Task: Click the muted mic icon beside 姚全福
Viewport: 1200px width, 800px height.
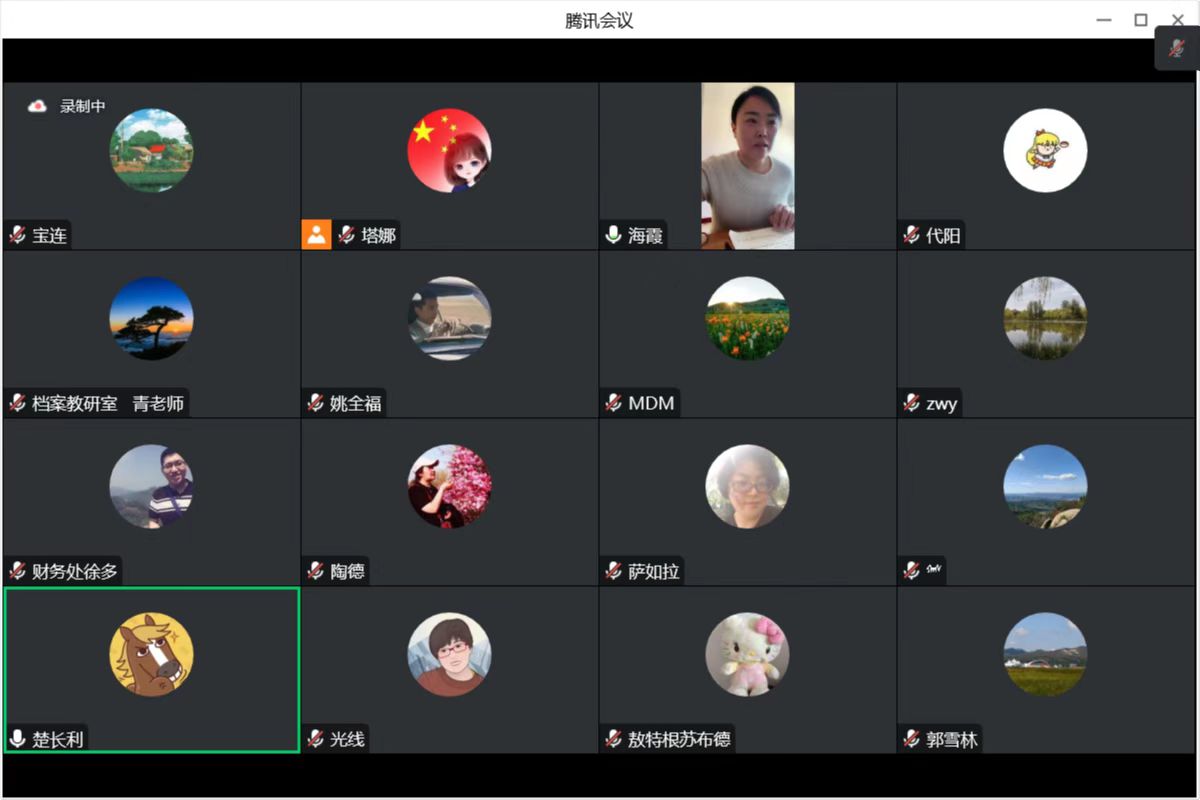Action: tap(315, 404)
